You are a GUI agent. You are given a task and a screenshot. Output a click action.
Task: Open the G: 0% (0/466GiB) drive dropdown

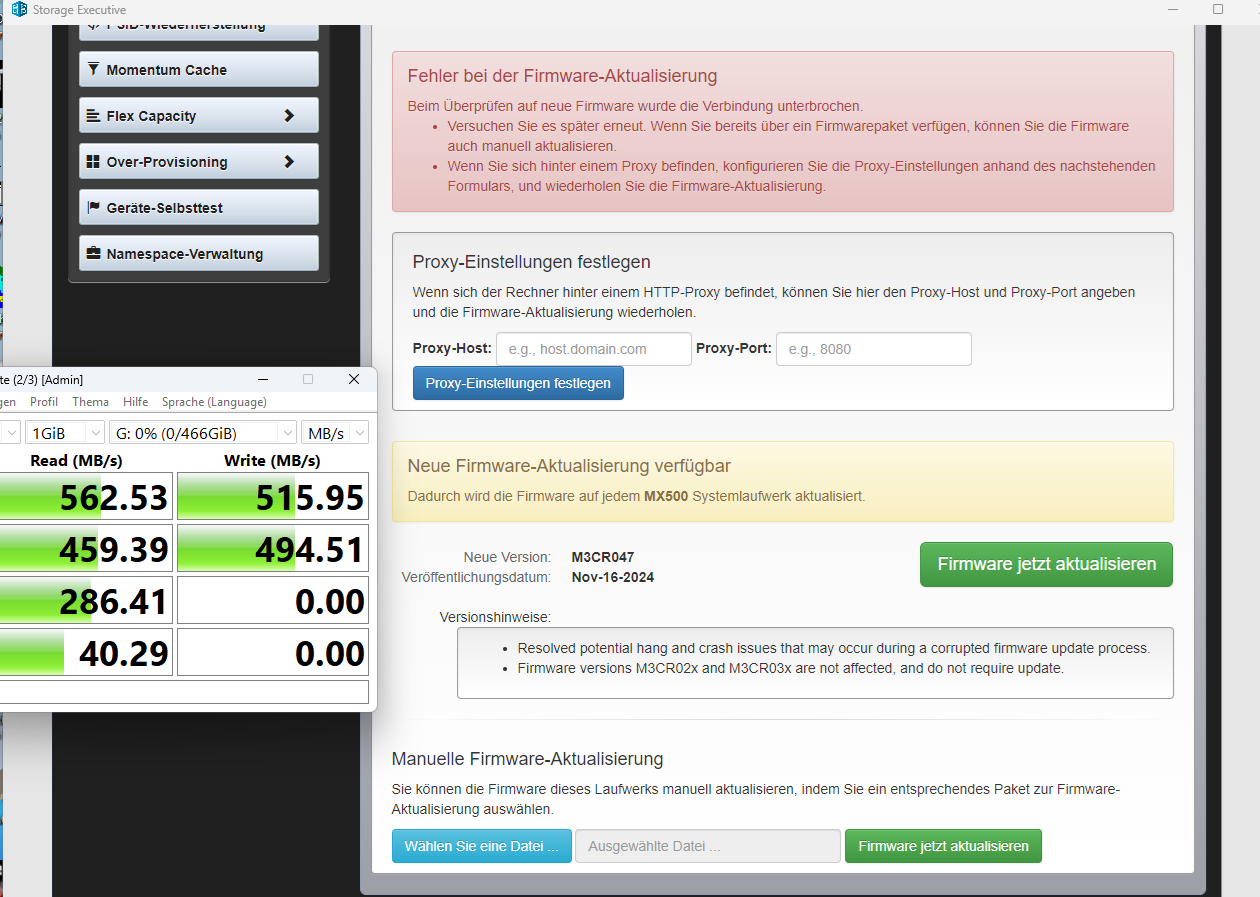click(203, 433)
